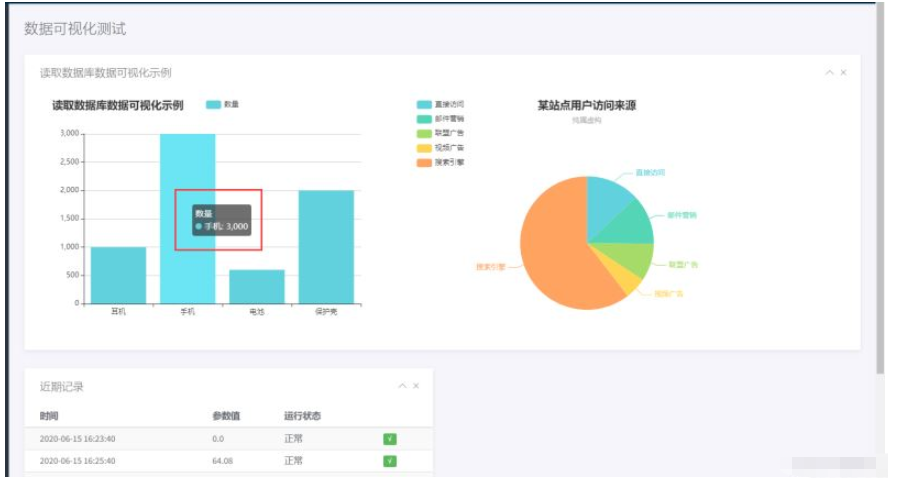Select the 2020-06-15 16:25:40 time cell
Viewport: 901px width, 483px height.
pyautogui.click(x=78, y=461)
